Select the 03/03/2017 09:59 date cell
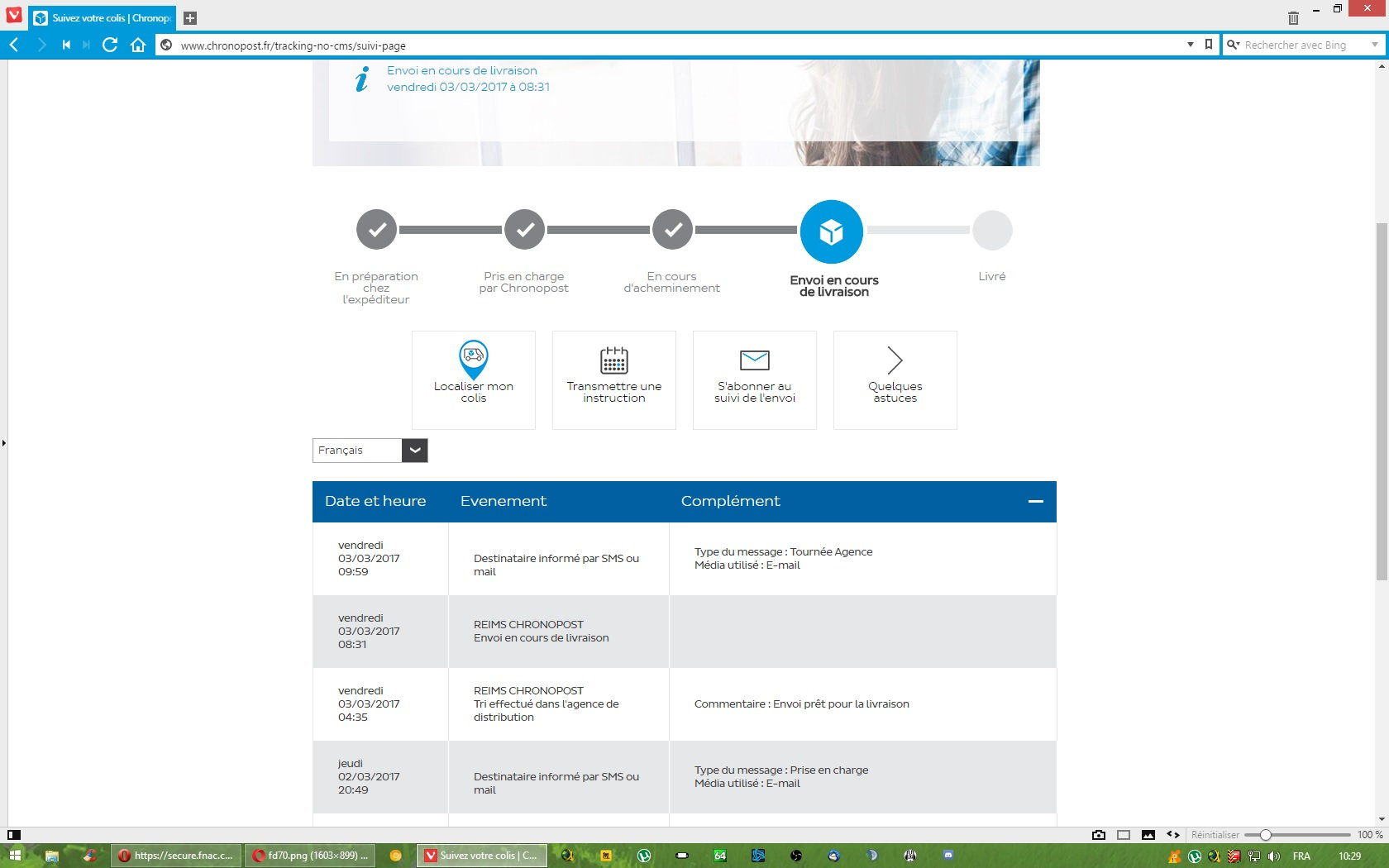 click(x=380, y=559)
